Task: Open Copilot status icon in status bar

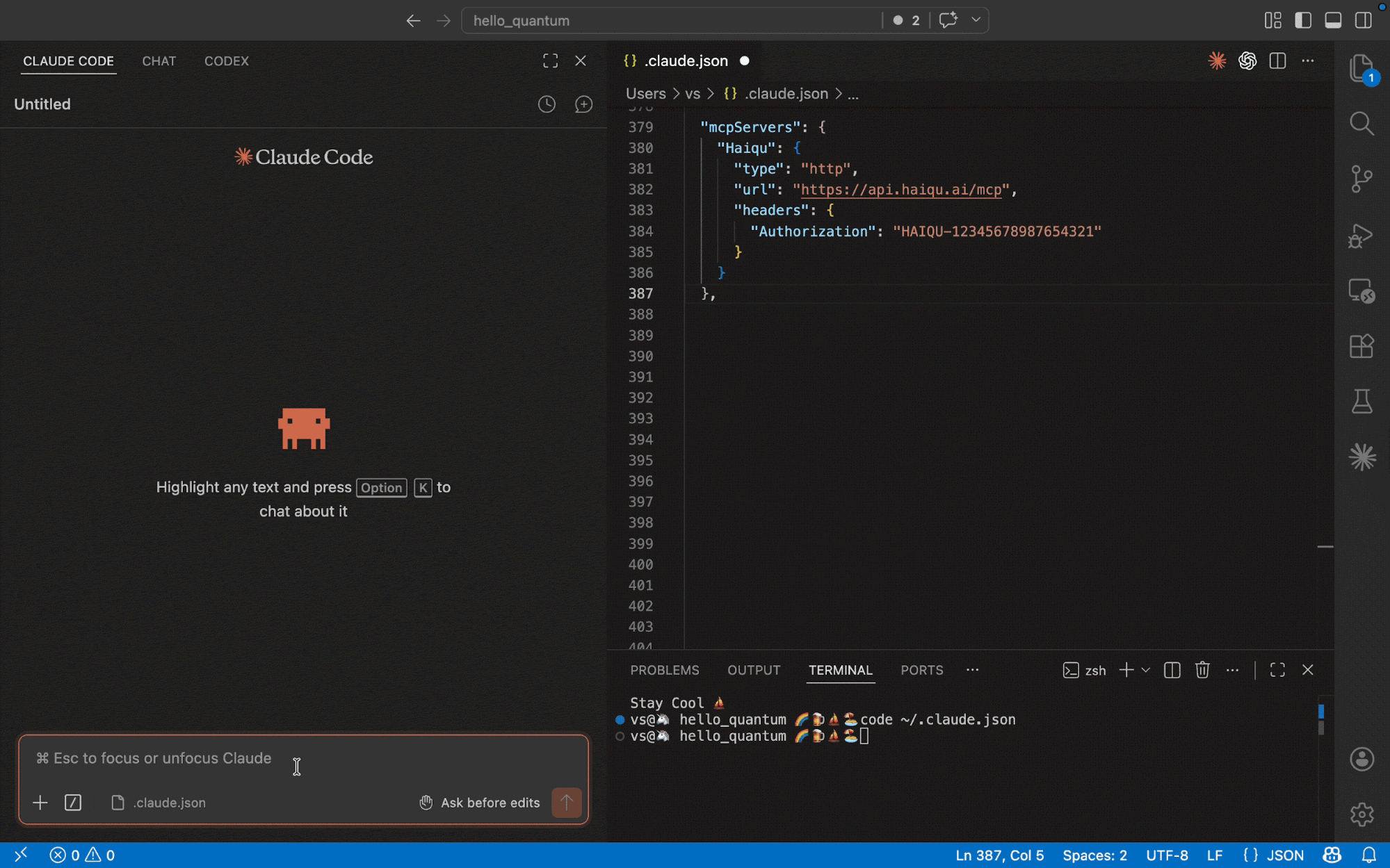Action: (1332, 855)
